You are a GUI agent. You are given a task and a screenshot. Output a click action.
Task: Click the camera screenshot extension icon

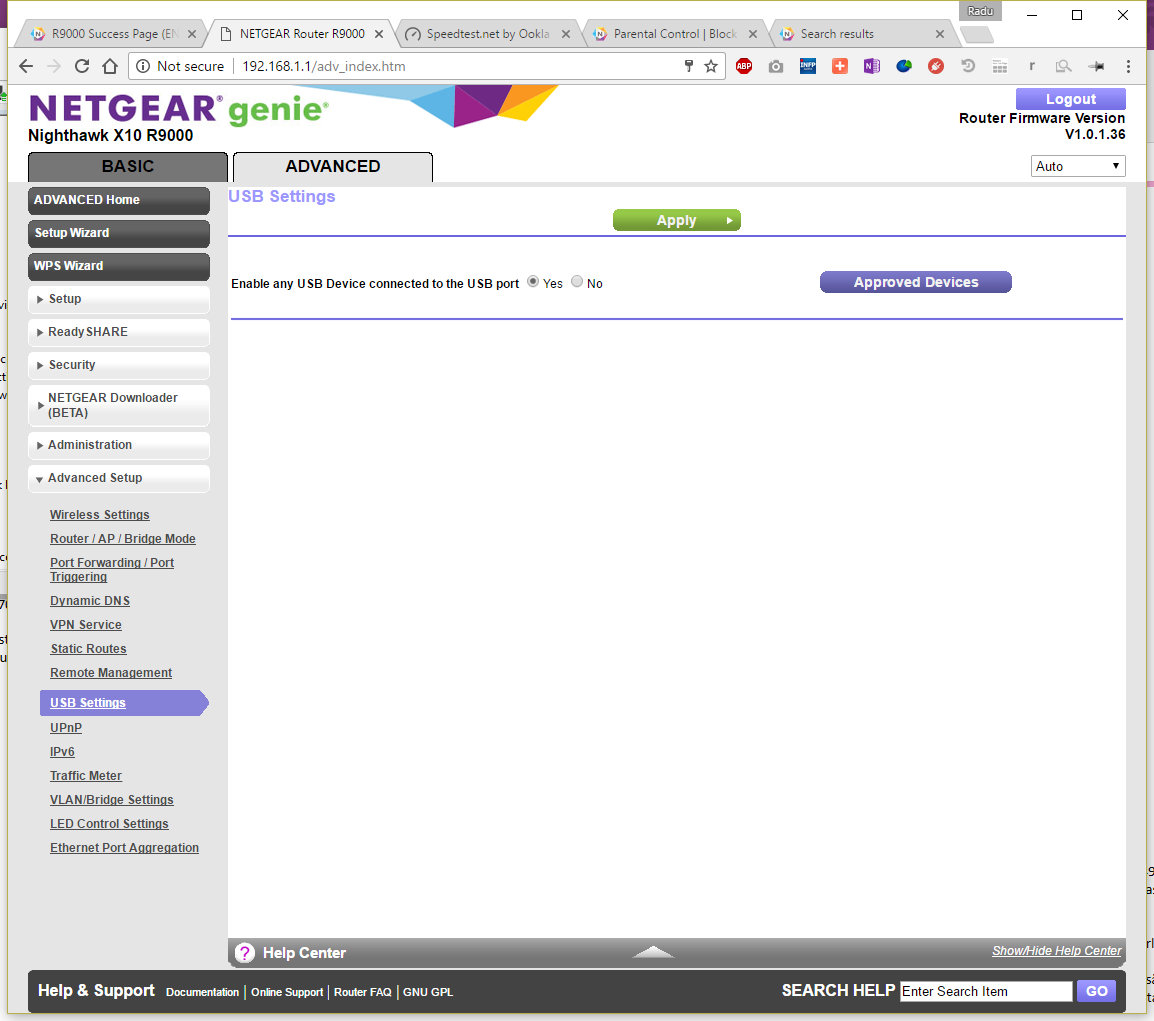[x=775, y=66]
